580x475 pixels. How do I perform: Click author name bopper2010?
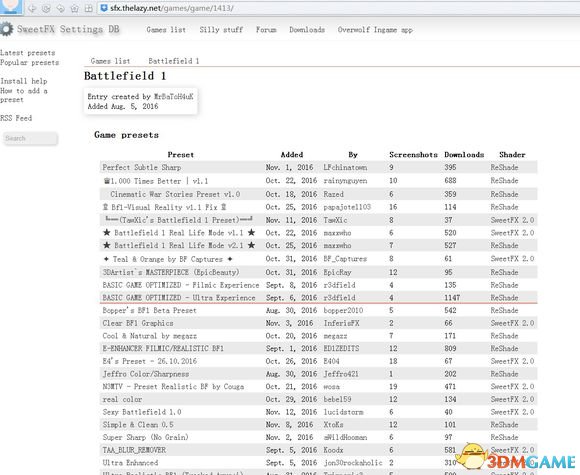pos(343,310)
